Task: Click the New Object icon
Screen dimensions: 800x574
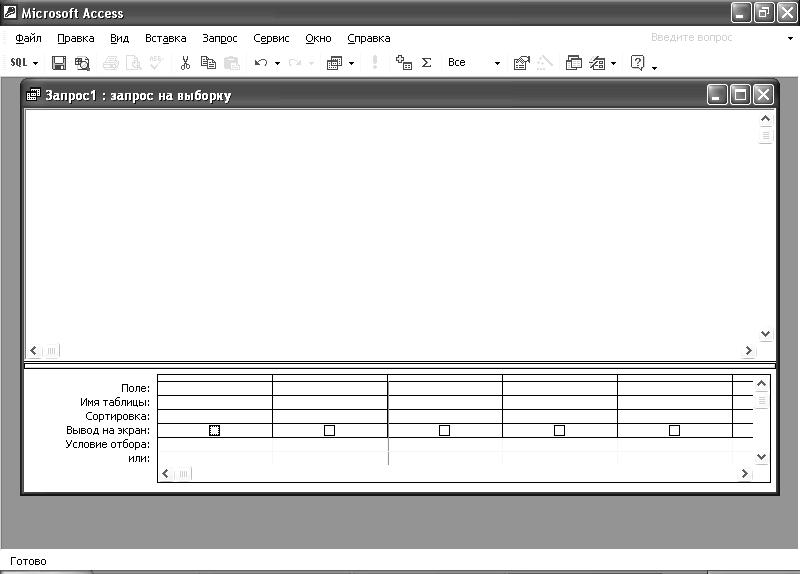Action: (x=597, y=63)
